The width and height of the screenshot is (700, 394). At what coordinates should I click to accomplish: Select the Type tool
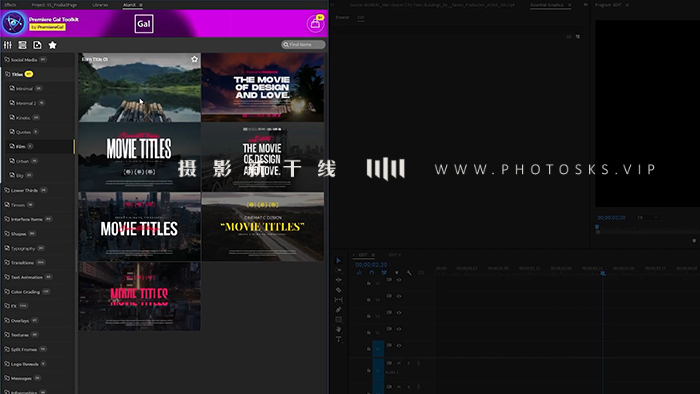click(338, 339)
